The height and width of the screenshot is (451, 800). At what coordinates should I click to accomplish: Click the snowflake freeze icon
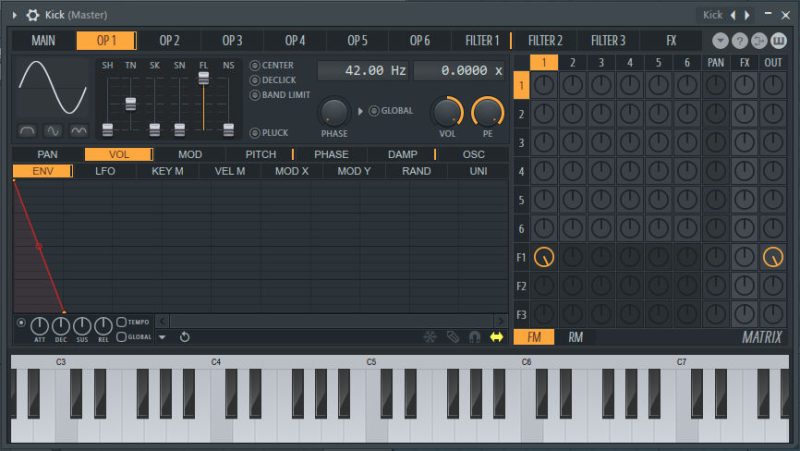tap(430, 337)
